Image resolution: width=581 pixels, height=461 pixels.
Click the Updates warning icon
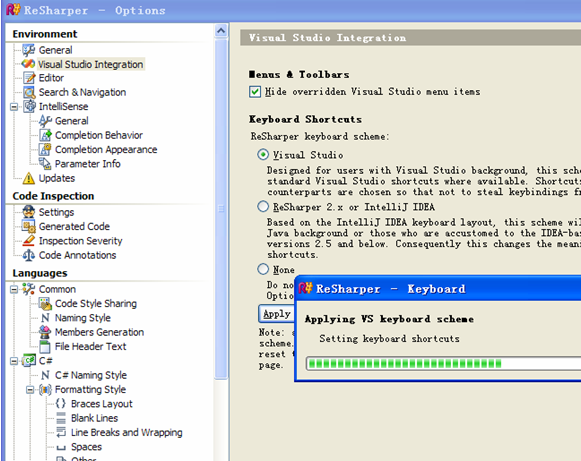(29, 178)
